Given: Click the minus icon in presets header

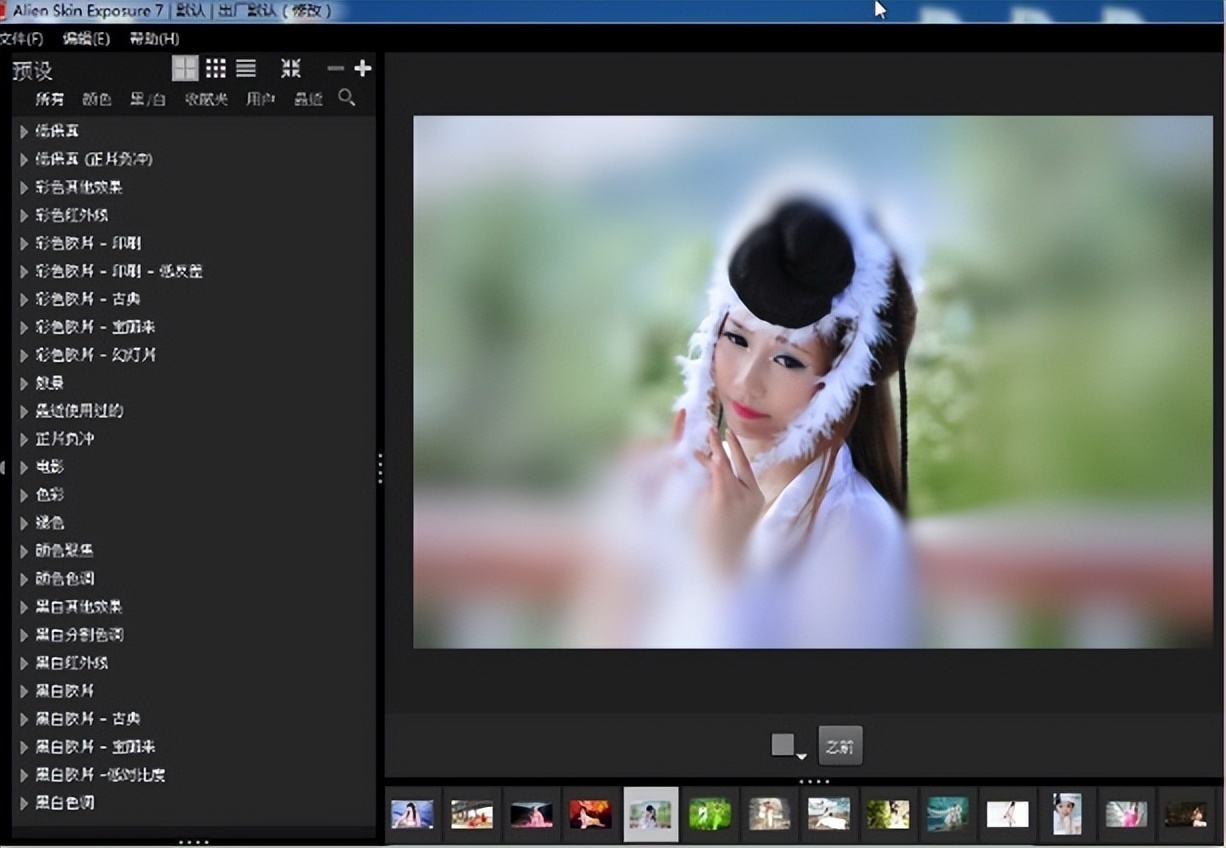Looking at the screenshot, I should click(x=335, y=68).
